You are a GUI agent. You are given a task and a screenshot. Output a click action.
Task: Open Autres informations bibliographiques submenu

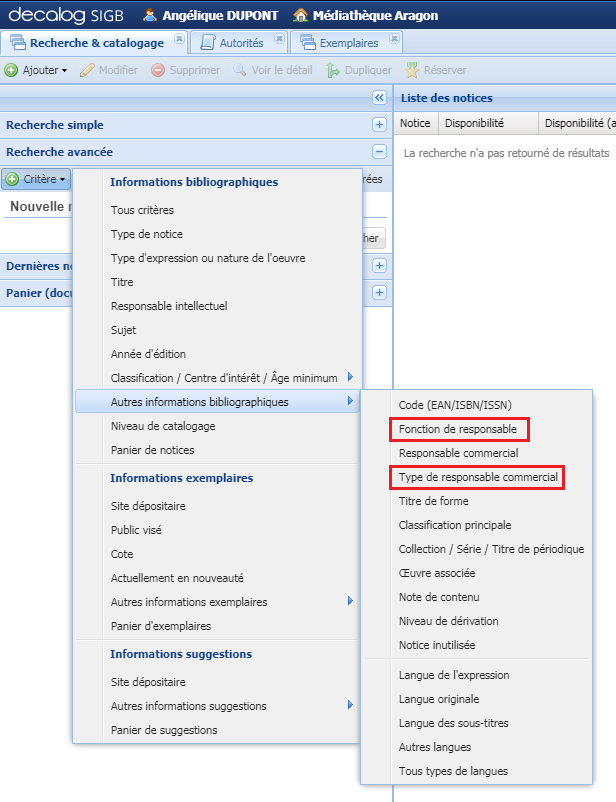tap(217, 402)
